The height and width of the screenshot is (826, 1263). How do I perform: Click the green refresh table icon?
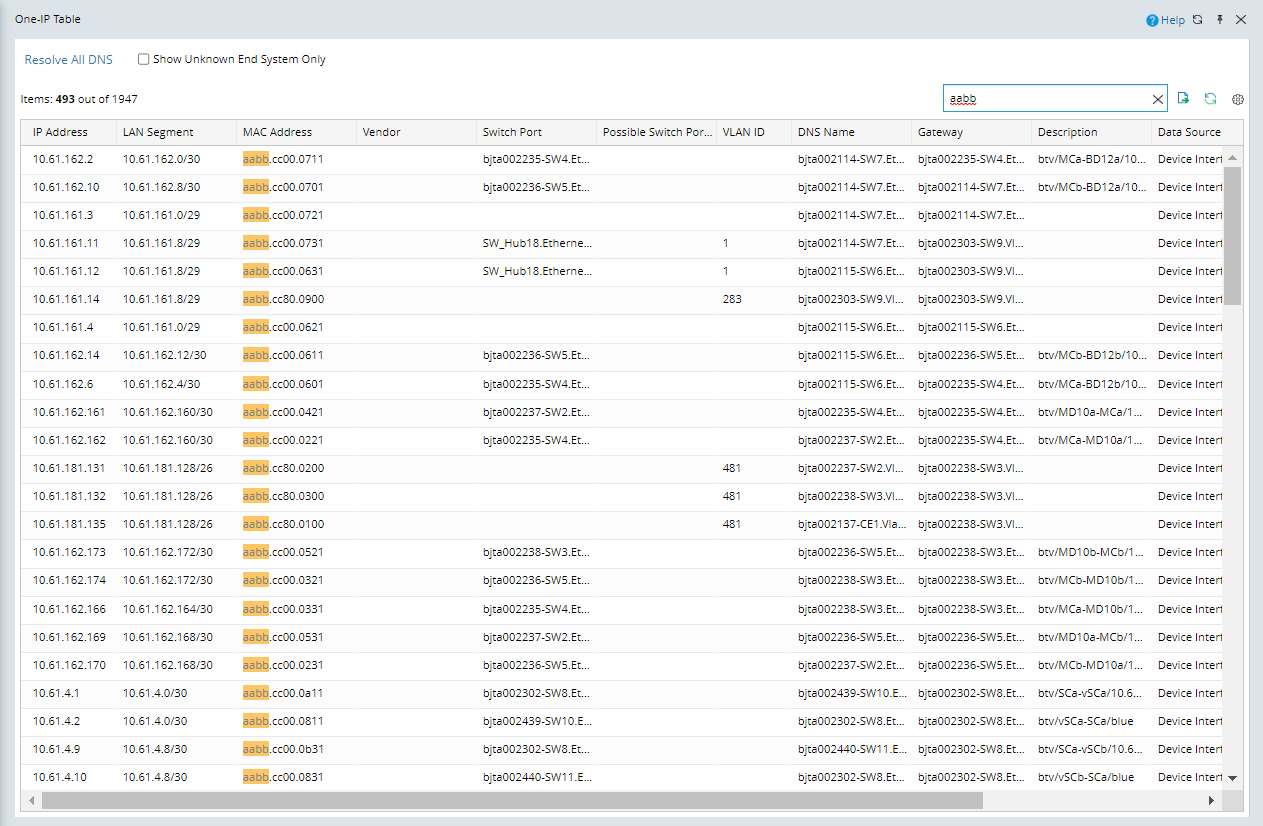[x=1210, y=98]
